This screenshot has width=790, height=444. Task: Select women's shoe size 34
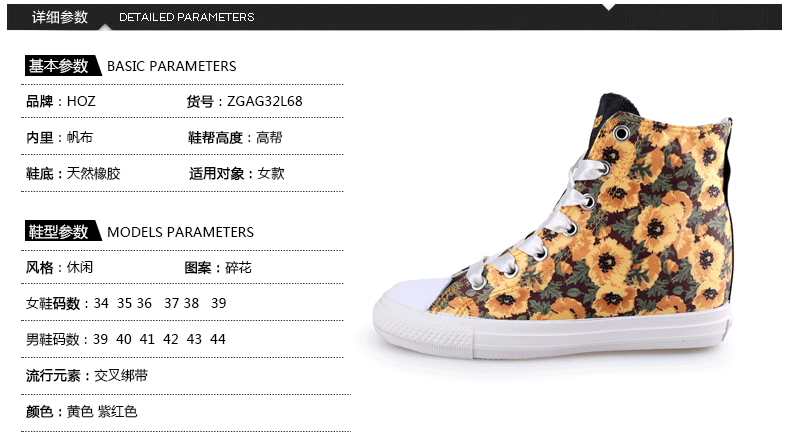point(101,303)
